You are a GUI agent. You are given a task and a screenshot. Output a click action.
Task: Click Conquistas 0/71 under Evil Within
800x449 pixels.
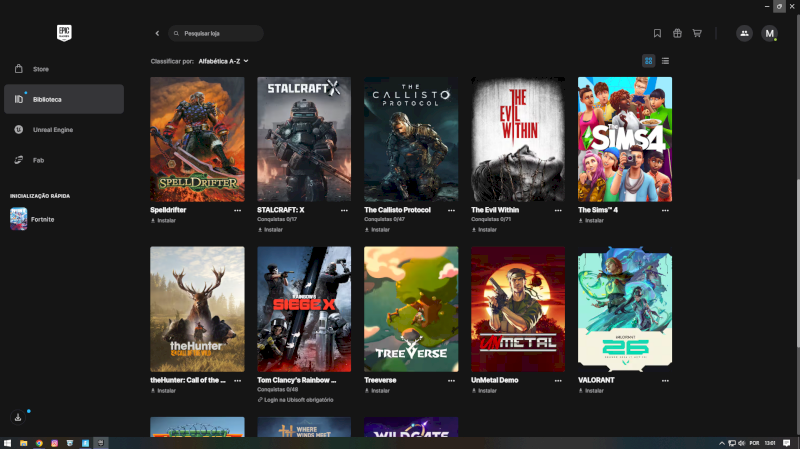pos(491,219)
